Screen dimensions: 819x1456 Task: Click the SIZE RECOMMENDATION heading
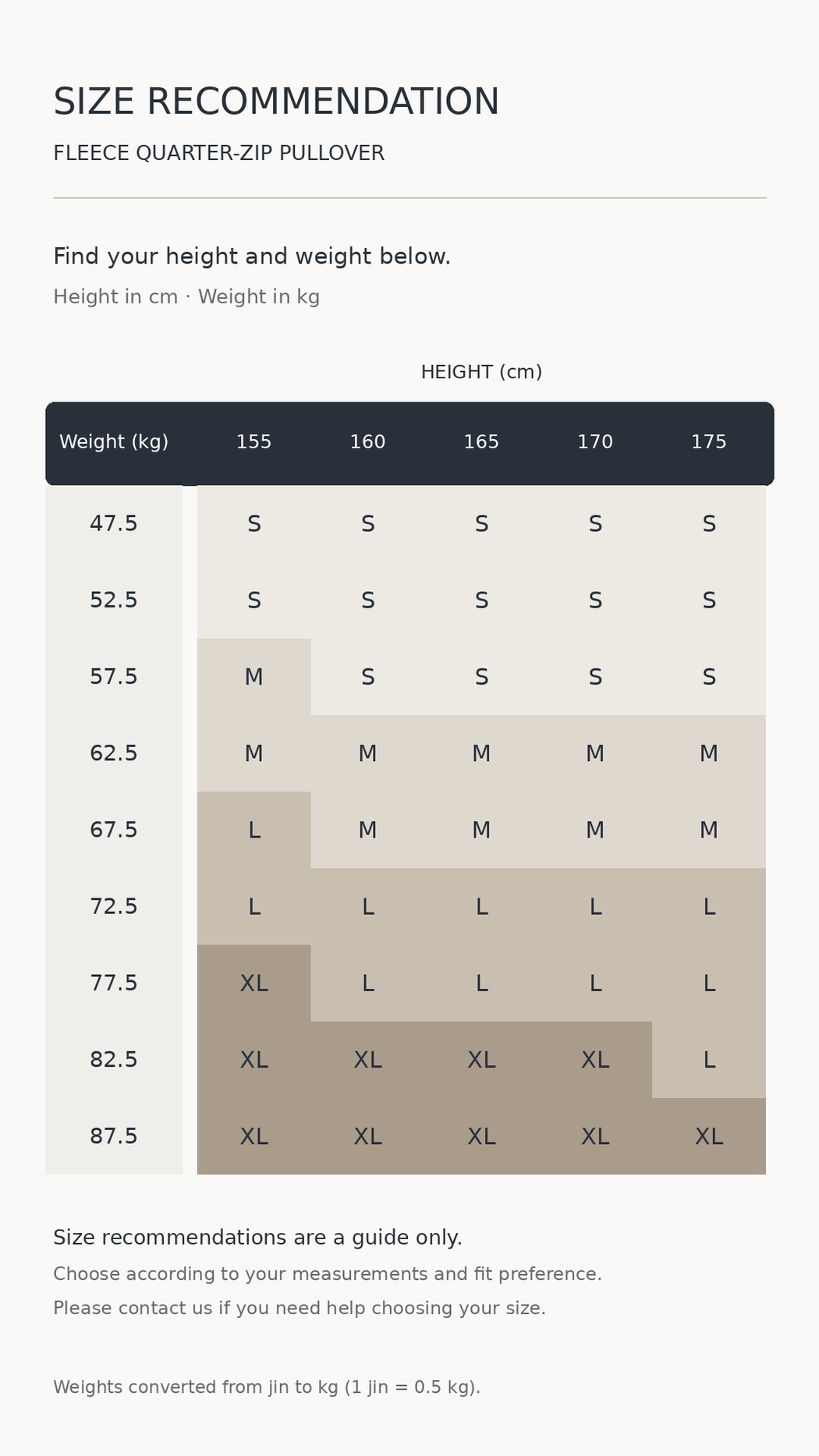(276, 102)
